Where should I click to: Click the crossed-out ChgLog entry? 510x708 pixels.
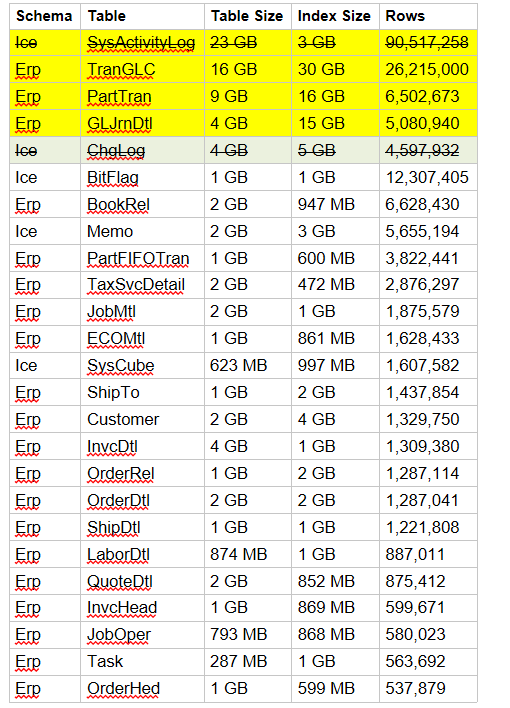pyautogui.click(x=116, y=151)
